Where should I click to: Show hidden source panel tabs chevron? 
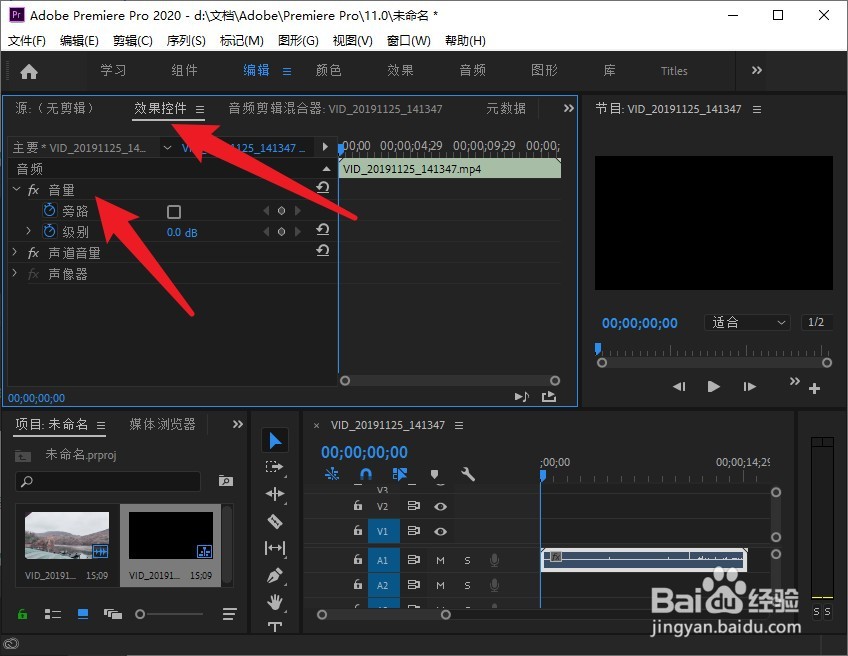pyautogui.click(x=568, y=108)
